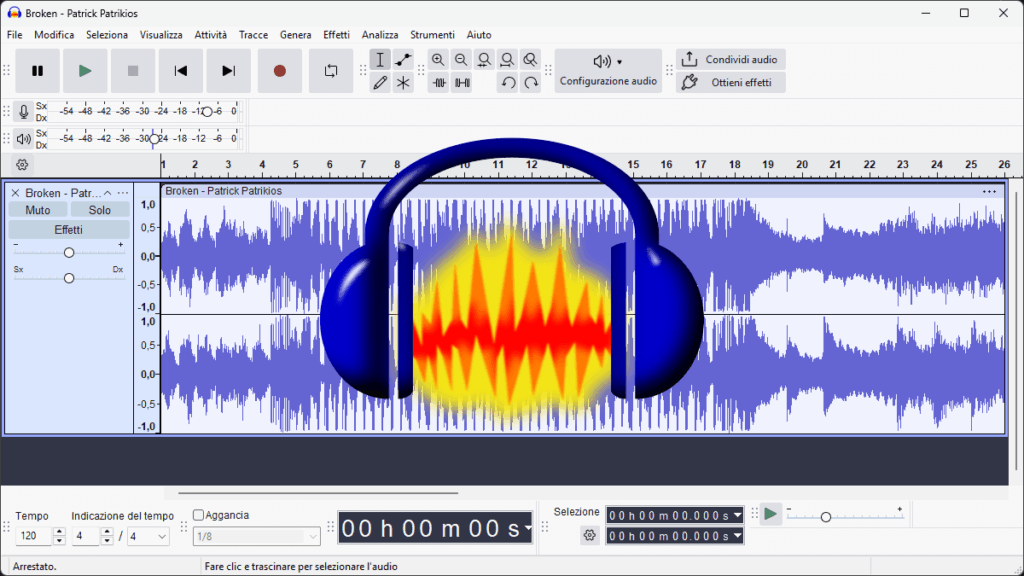Trim audio outside selection icon
The height and width of the screenshot is (576, 1024).
click(x=439, y=82)
